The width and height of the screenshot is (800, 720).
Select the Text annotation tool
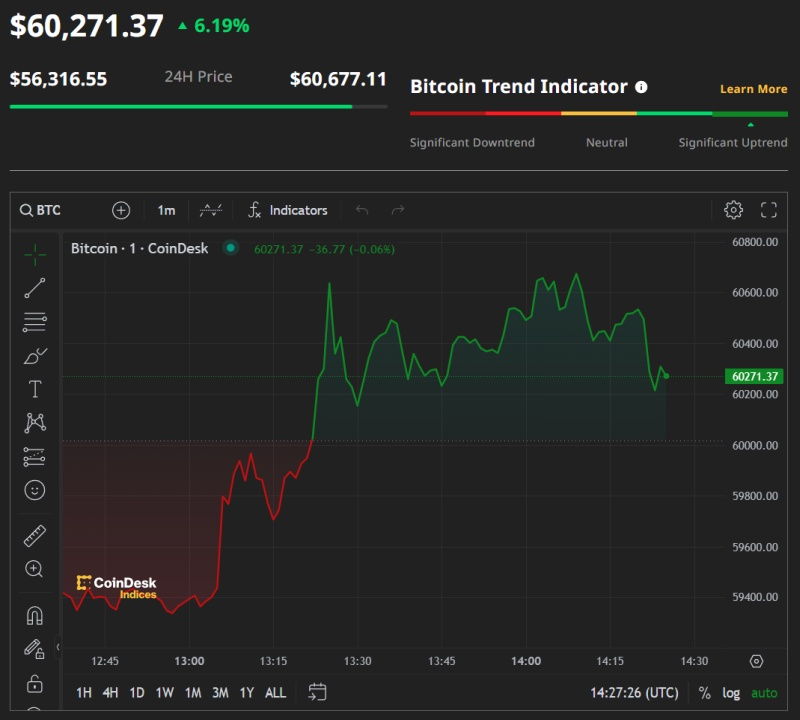click(x=35, y=389)
